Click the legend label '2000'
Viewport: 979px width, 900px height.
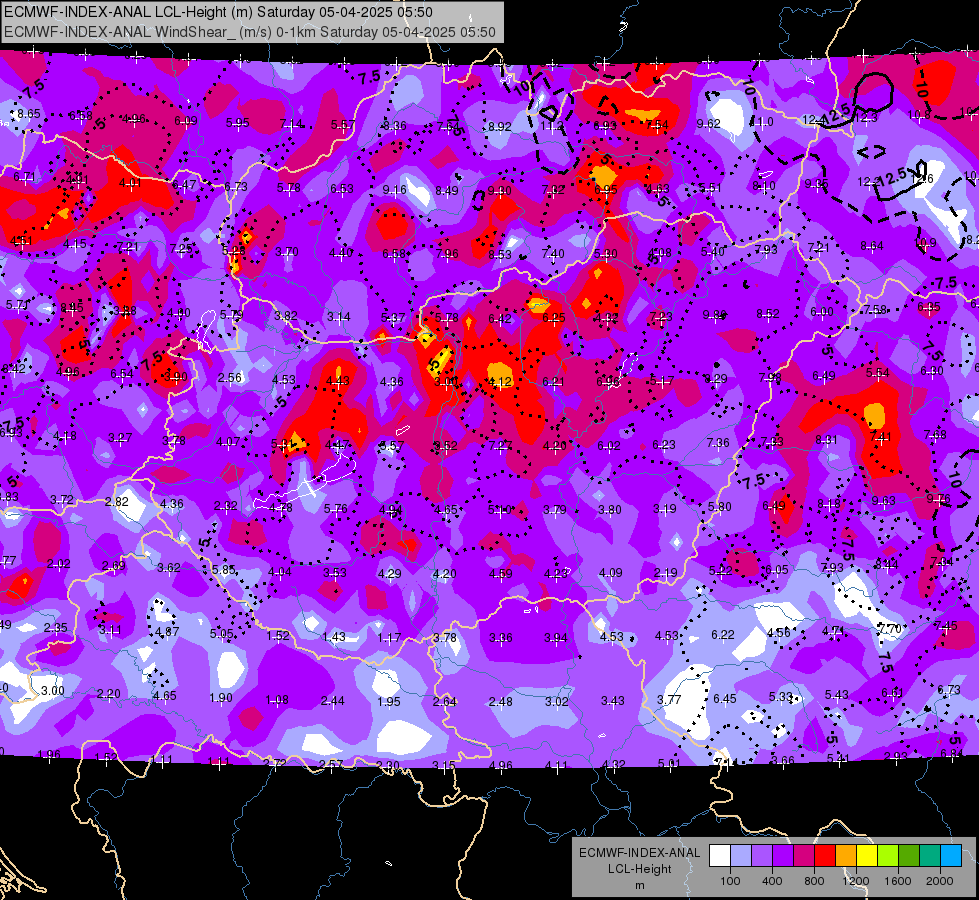[x=940, y=881]
